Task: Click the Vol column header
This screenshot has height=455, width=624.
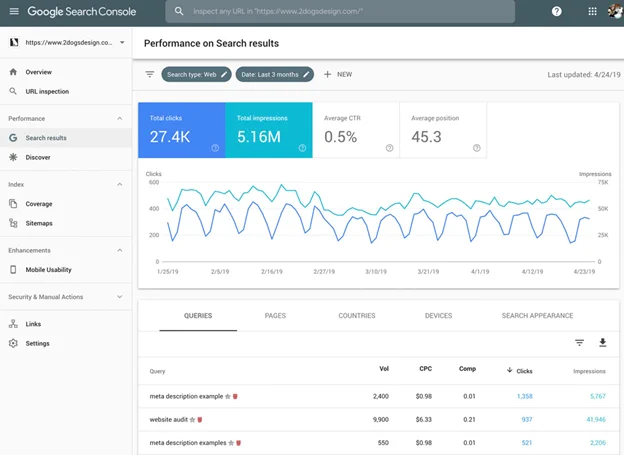Action: coord(384,369)
